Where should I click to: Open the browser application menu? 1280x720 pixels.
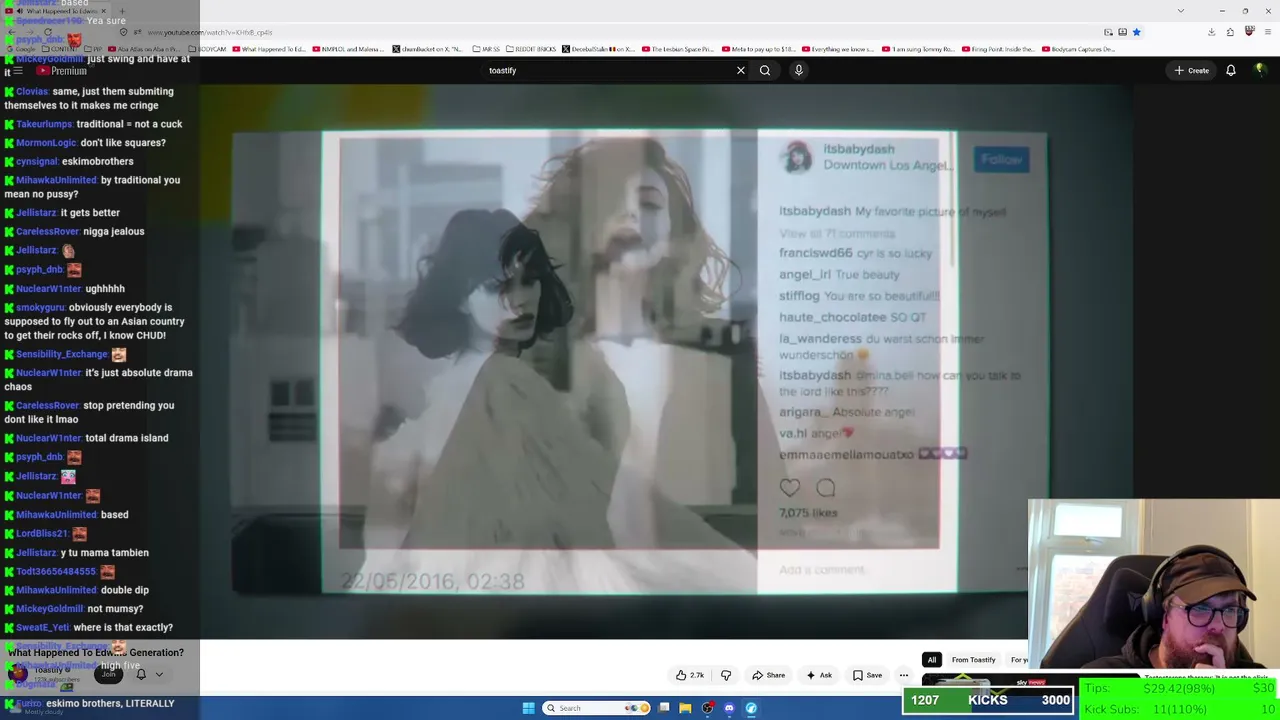click(1267, 32)
